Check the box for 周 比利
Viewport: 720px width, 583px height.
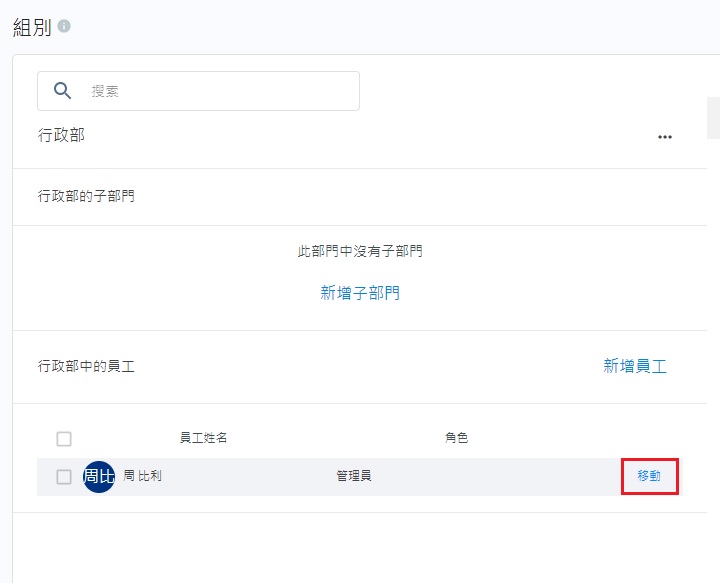click(x=64, y=477)
